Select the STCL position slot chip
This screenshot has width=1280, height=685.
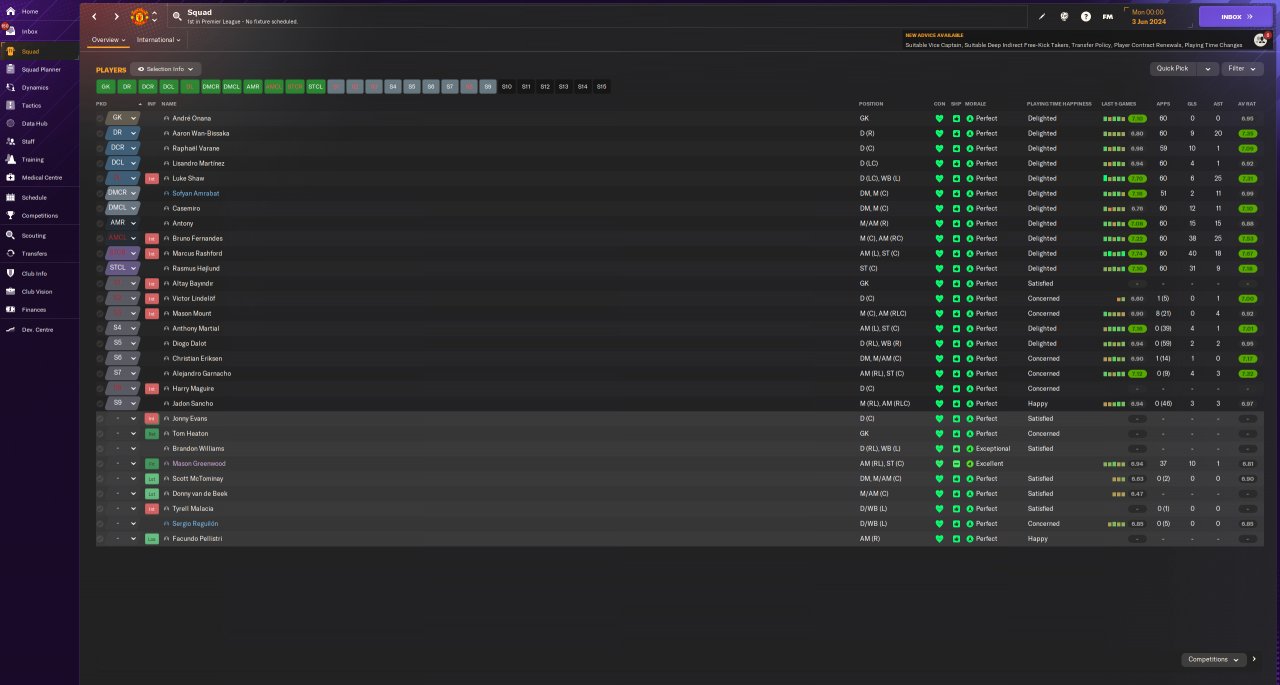tap(315, 87)
